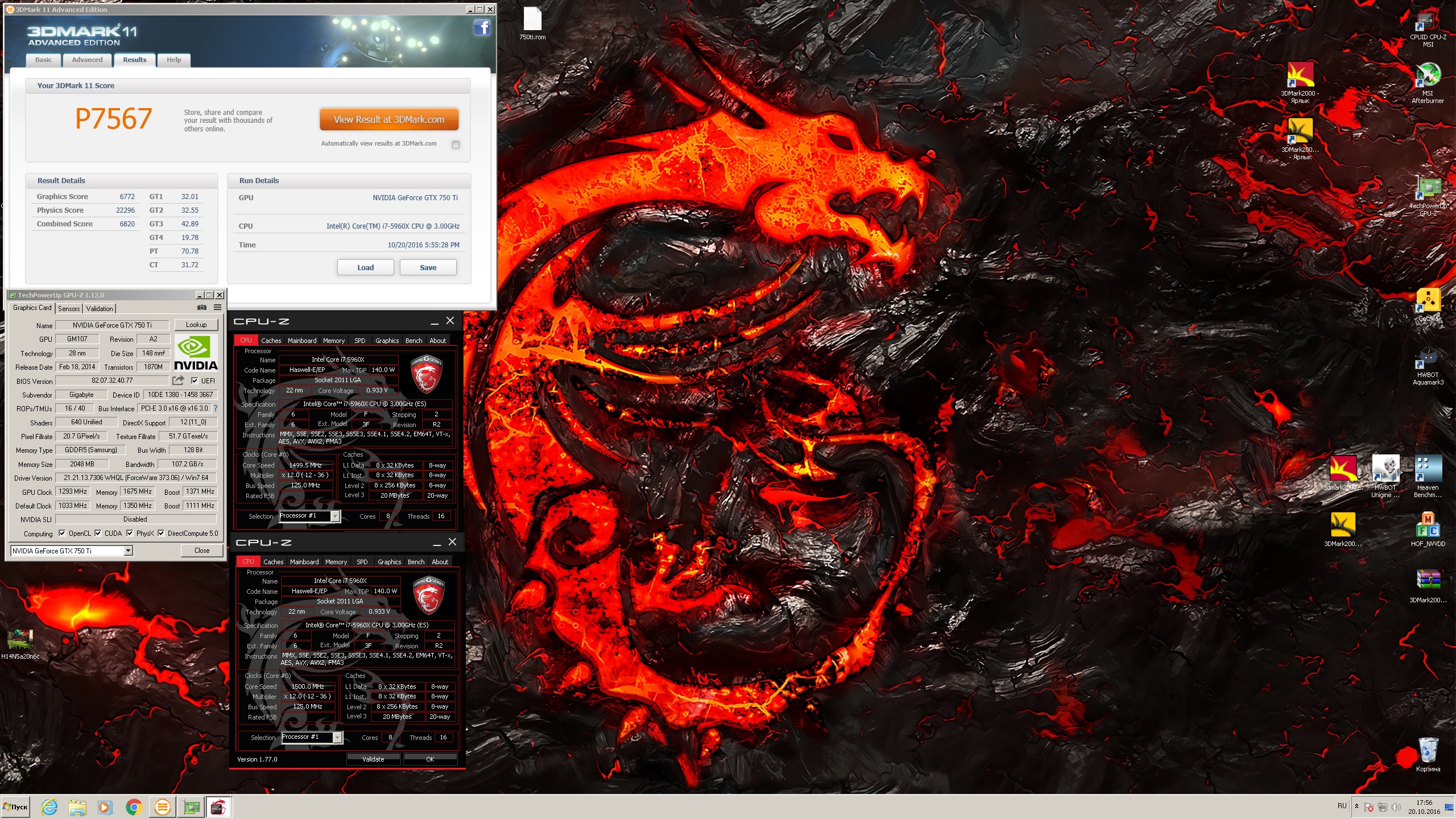Open the network tray icon
Viewport: 1456px width, 819px height.
(x=1383, y=807)
